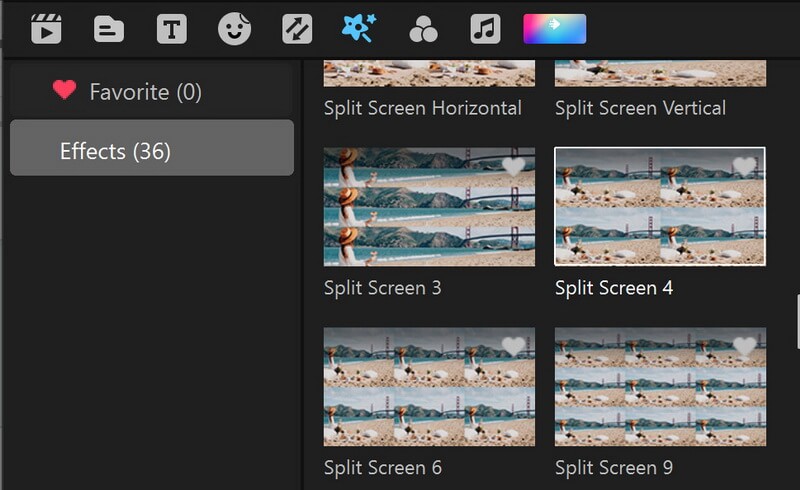Open the Text titles tab icon
800x490 pixels.
coord(171,29)
